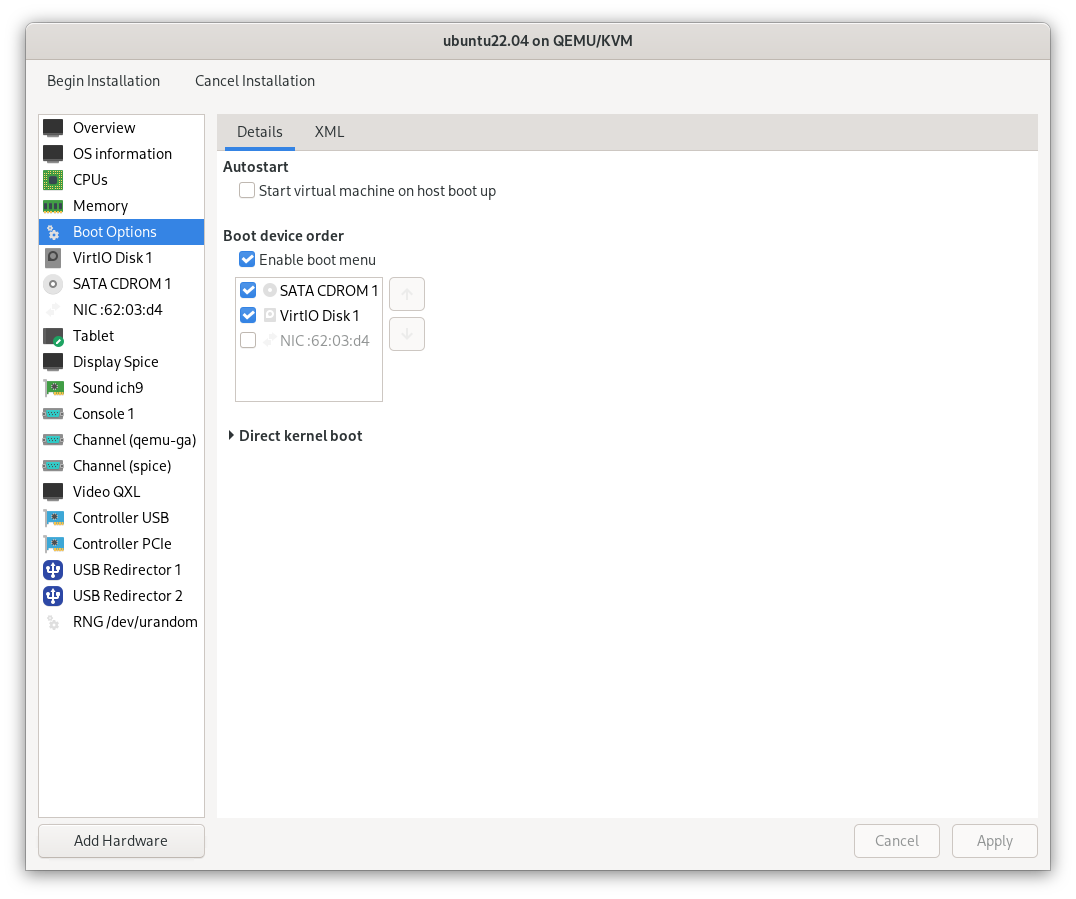Select SATA CDROM 1 in the sidebar
Viewport: 1076px width, 899px height.
pyautogui.click(x=121, y=283)
